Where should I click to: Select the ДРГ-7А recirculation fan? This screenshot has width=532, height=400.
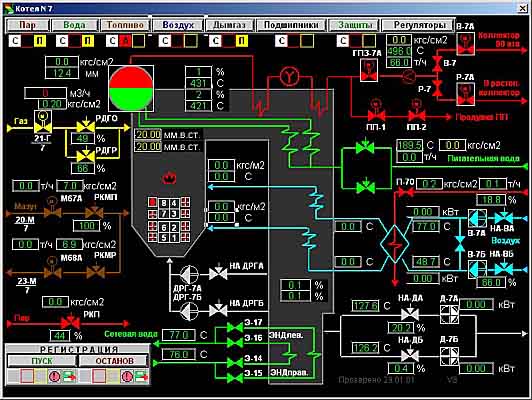(189, 274)
